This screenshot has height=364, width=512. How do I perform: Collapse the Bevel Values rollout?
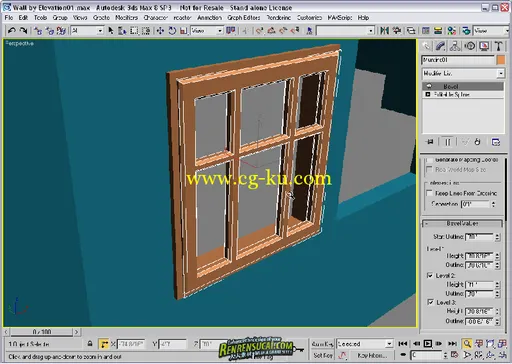pyautogui.click(x=462, y=223)
